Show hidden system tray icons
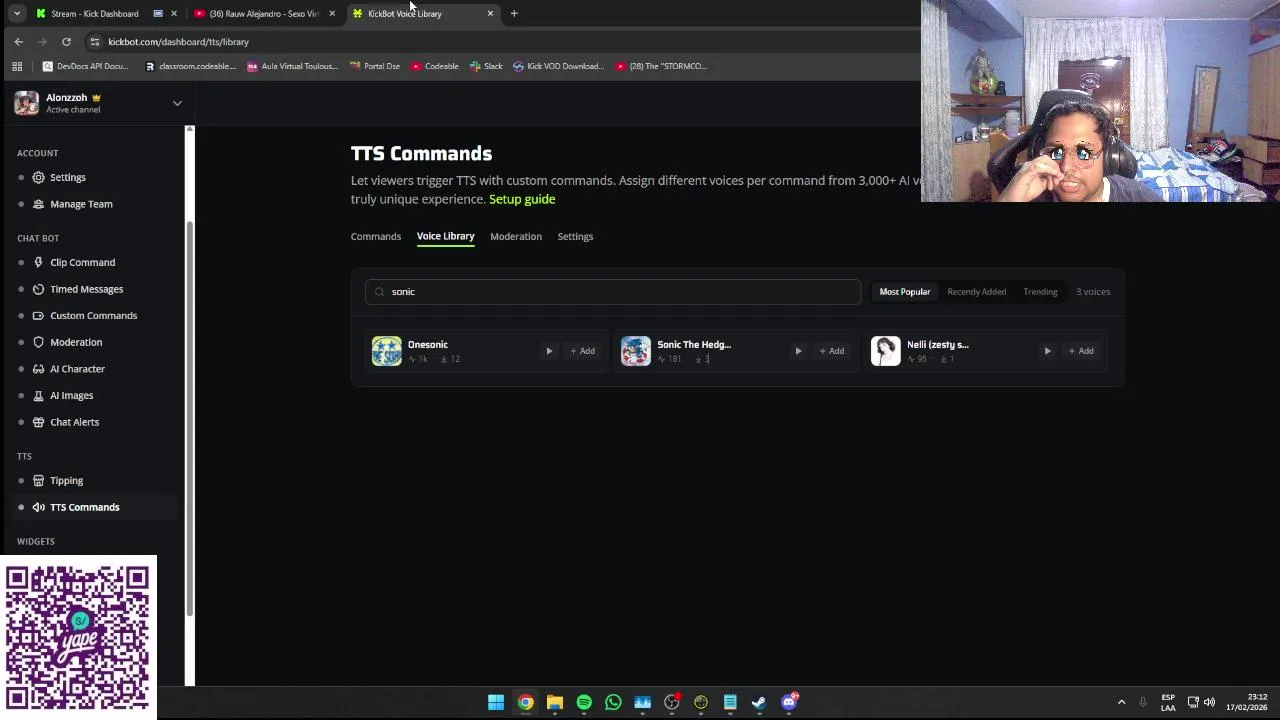 pyautogui.click(x=1121, y=702)
